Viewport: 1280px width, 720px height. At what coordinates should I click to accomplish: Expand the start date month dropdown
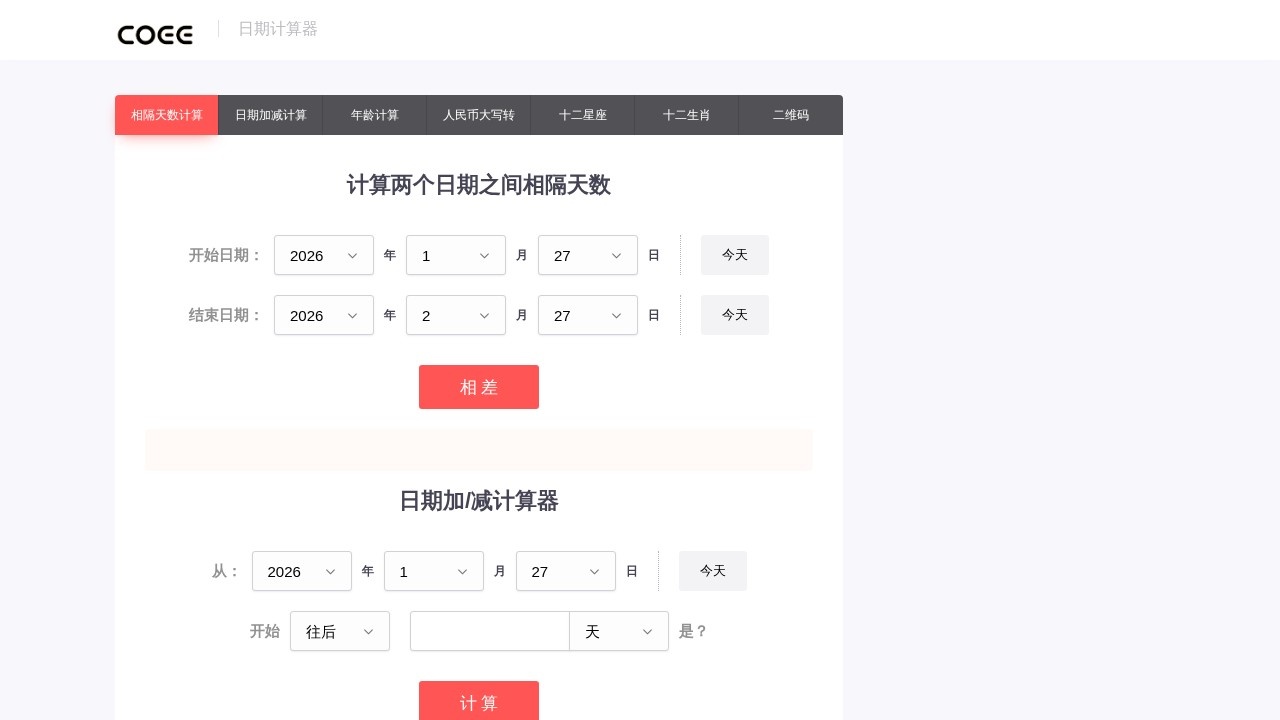pyautogui.click(x=455, y=255)
